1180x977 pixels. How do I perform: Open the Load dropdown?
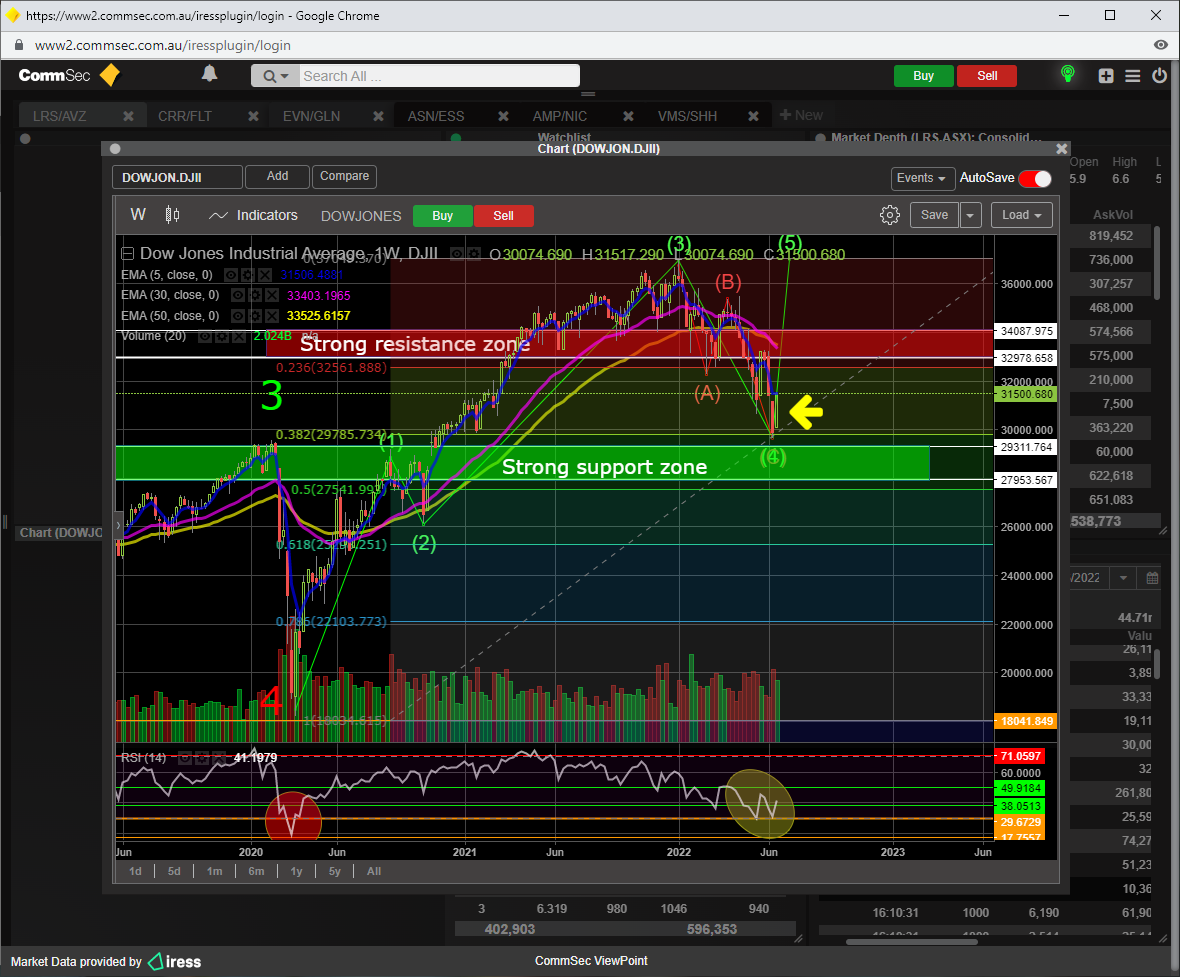[1021, 215]
